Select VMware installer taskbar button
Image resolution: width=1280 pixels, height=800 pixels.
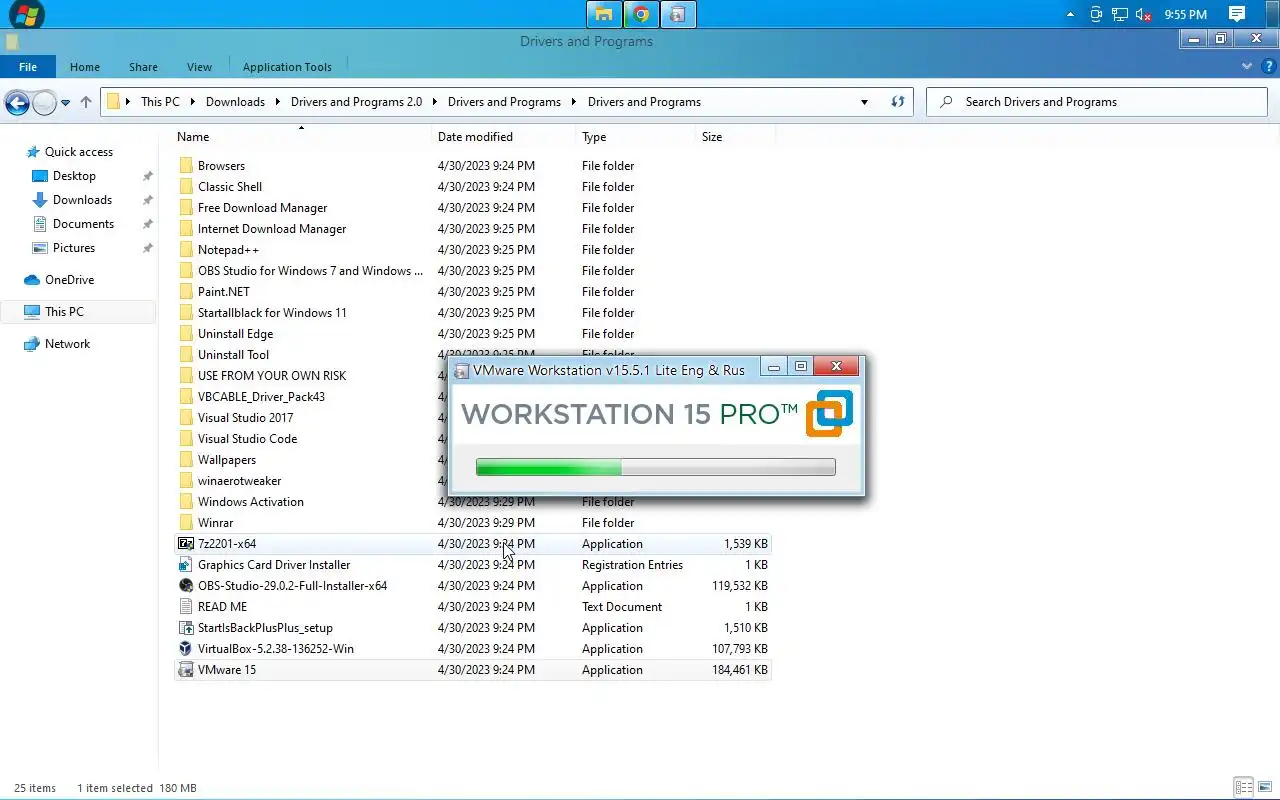pos(678,14)
